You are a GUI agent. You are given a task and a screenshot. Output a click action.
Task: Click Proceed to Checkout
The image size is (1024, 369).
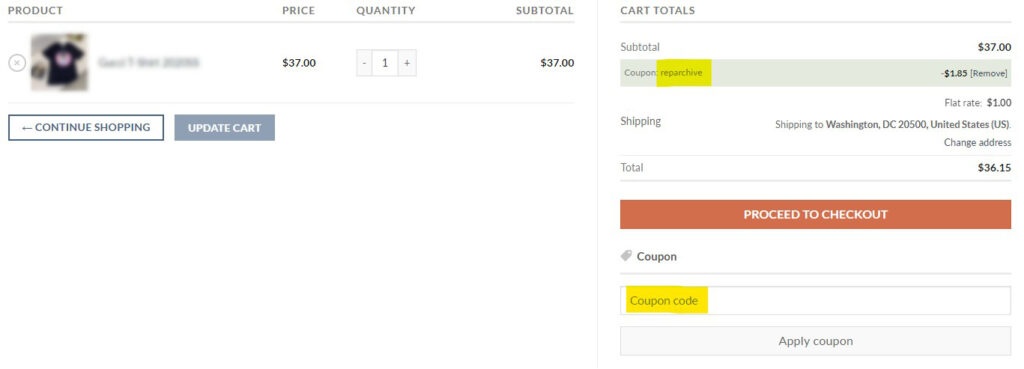coord(815,214)
